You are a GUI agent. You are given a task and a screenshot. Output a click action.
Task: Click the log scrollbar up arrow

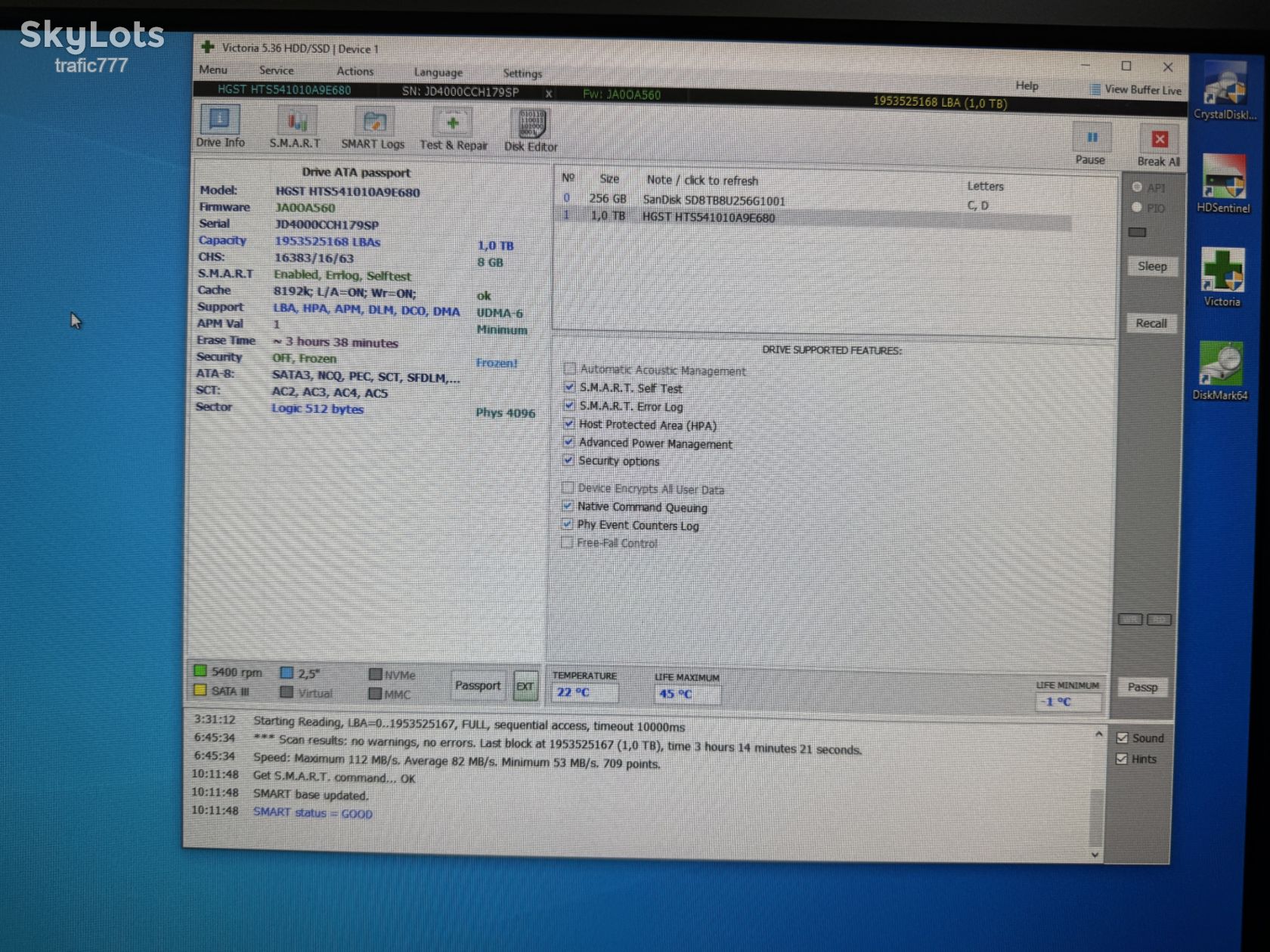coord(1098,734)
